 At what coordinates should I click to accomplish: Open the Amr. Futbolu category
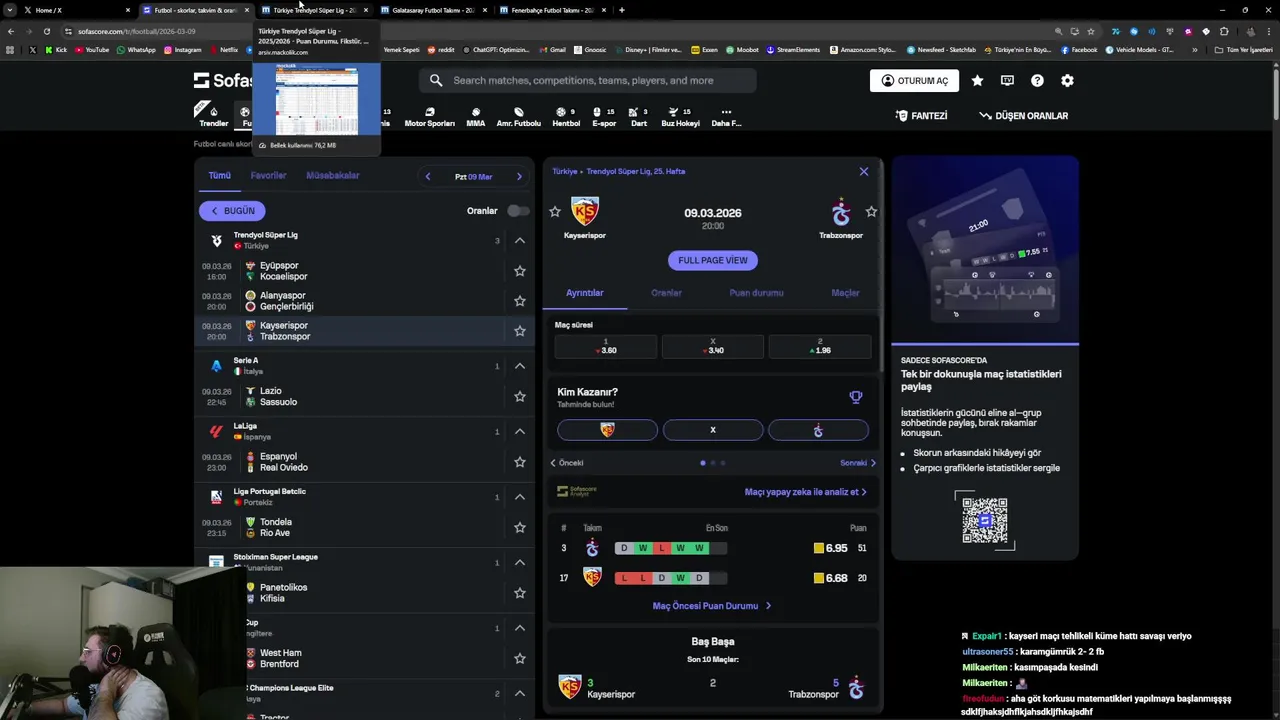pyautogui.click(x=518, y=117)
